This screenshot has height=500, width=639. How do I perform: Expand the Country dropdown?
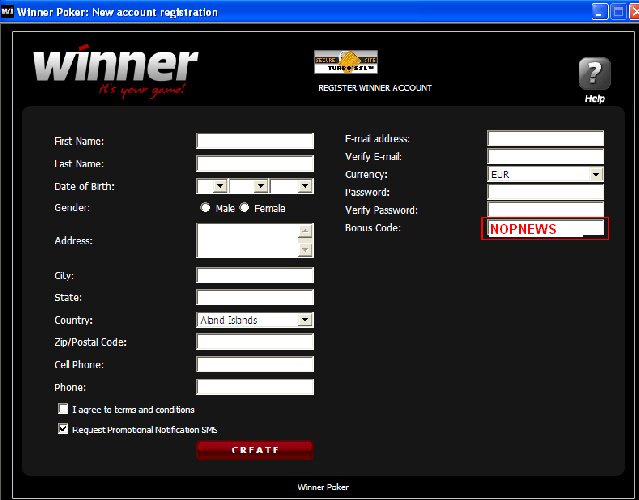tap(305, 320)
